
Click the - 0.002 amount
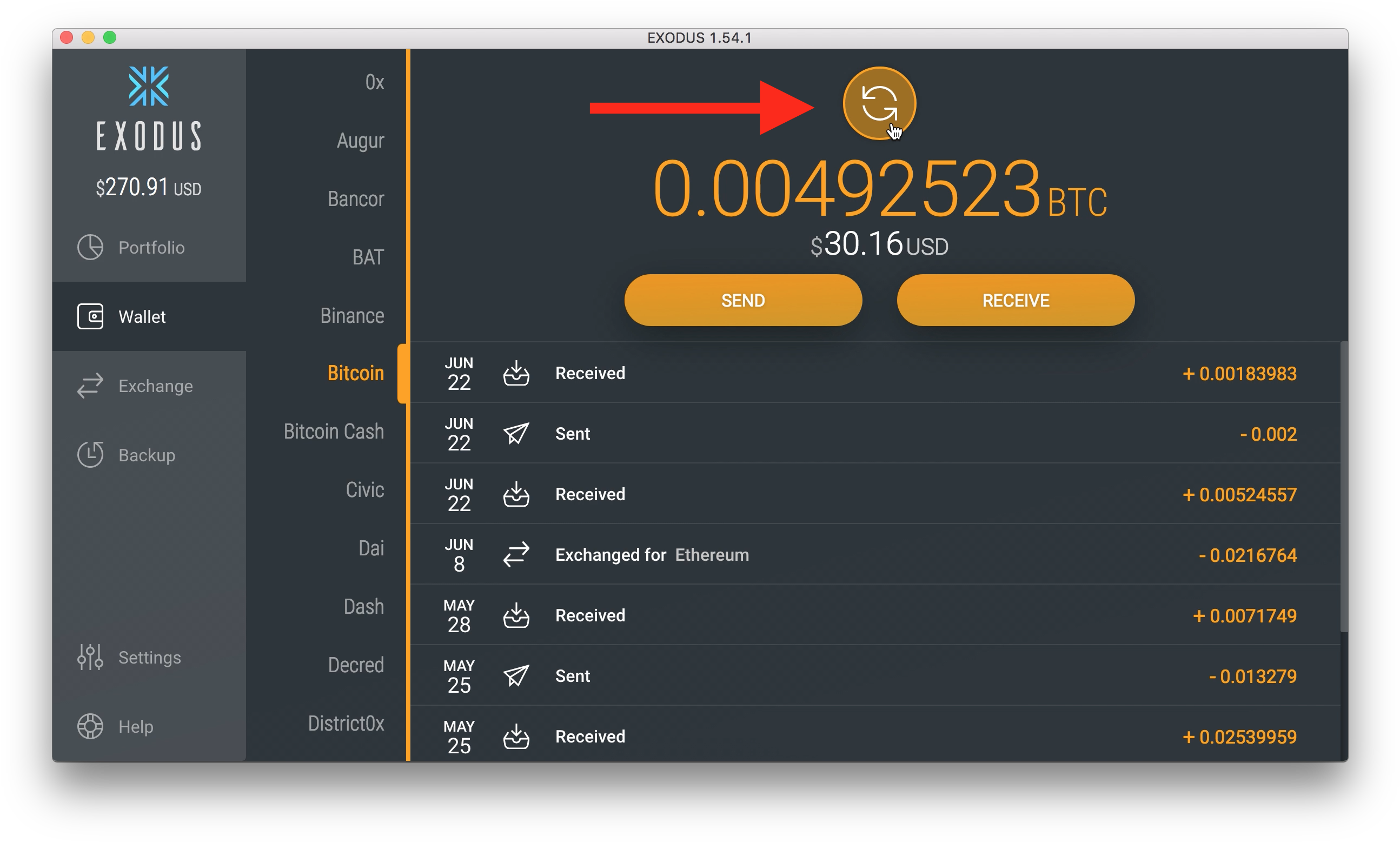[x=1269, y=434]
